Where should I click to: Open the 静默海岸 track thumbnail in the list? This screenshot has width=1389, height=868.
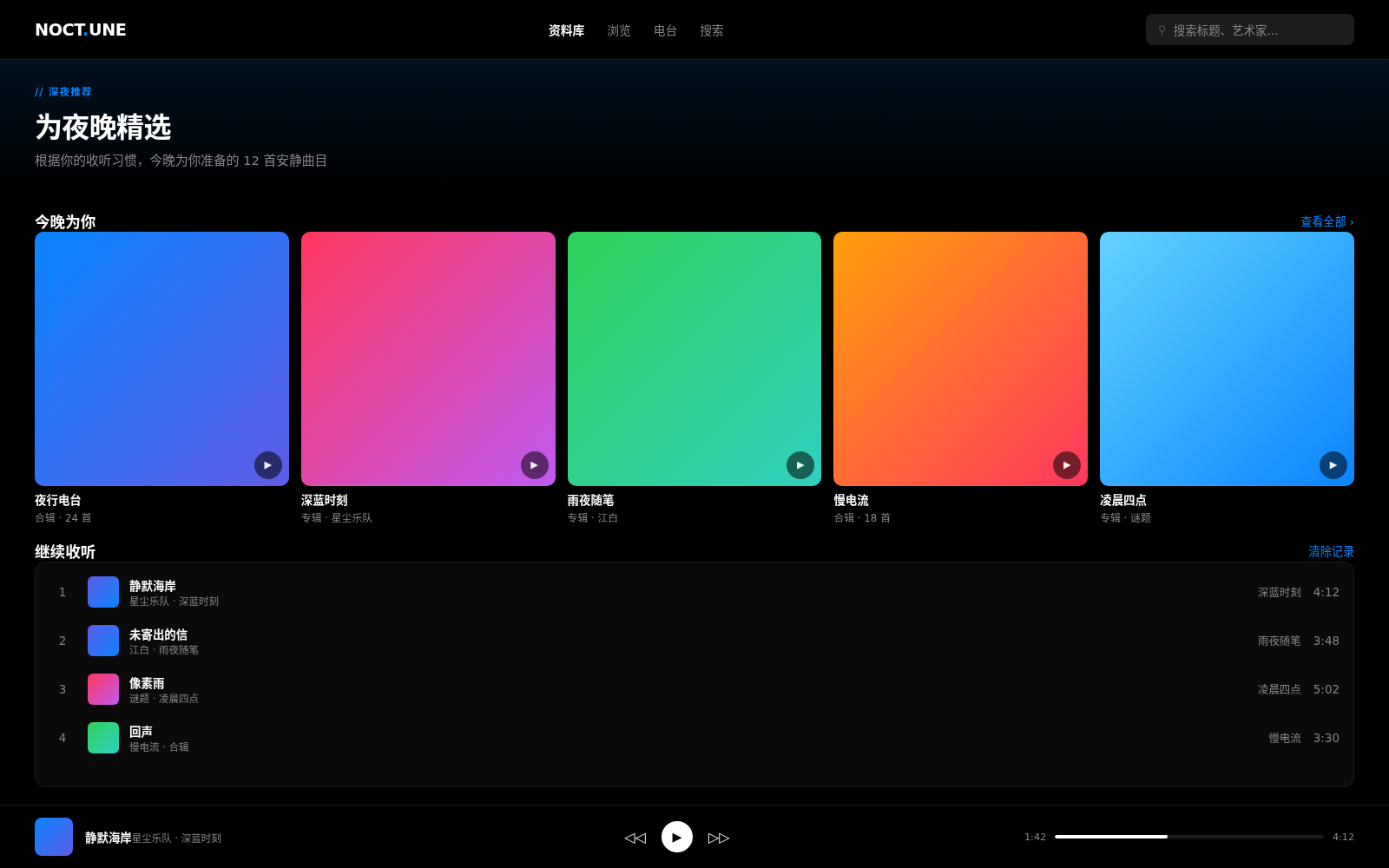pos(103,592)
